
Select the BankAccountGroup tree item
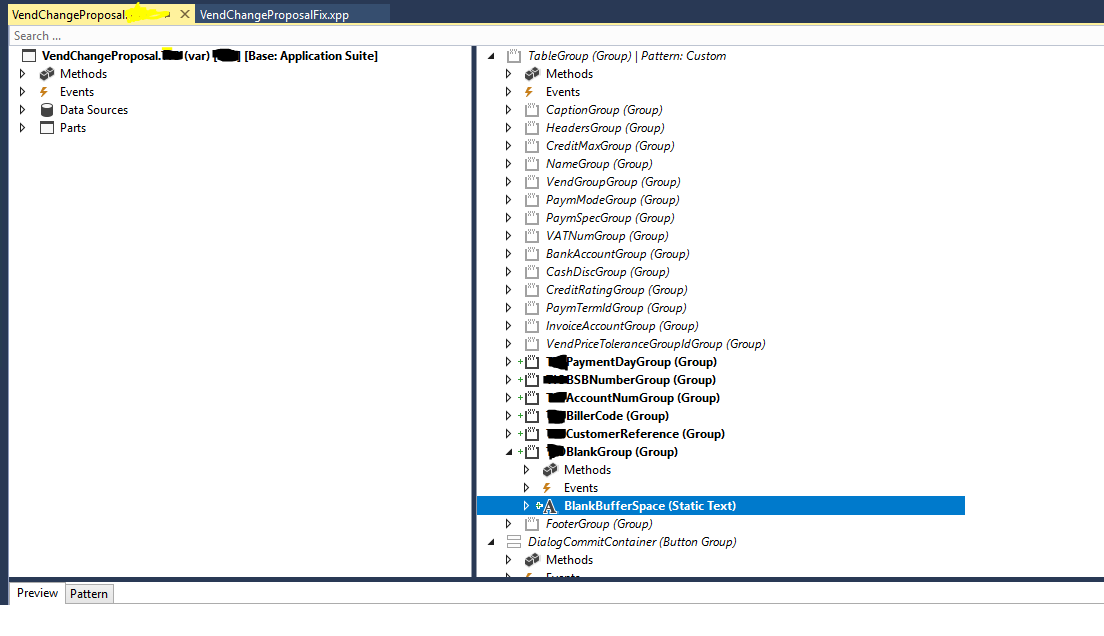[617, 254]
